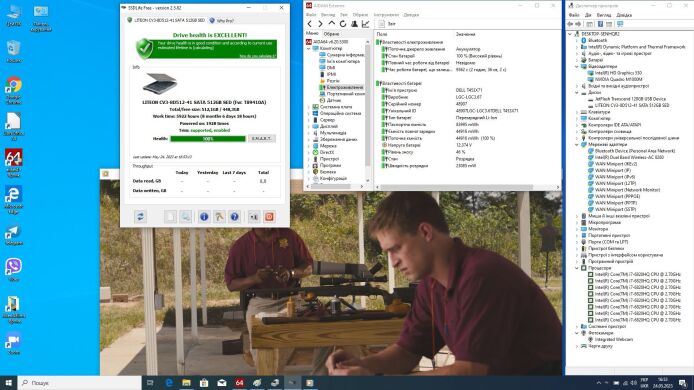
Task: Open the tools settings icon in SSDLife
Action: pyautogui.click(x=220, y=216)
